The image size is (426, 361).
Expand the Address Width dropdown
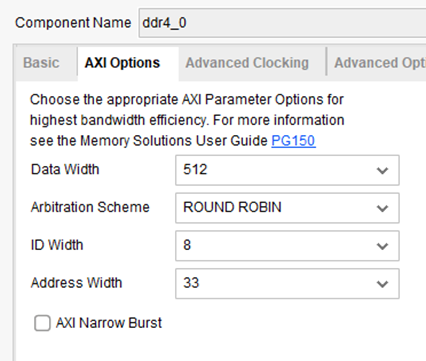click(287, 284)
